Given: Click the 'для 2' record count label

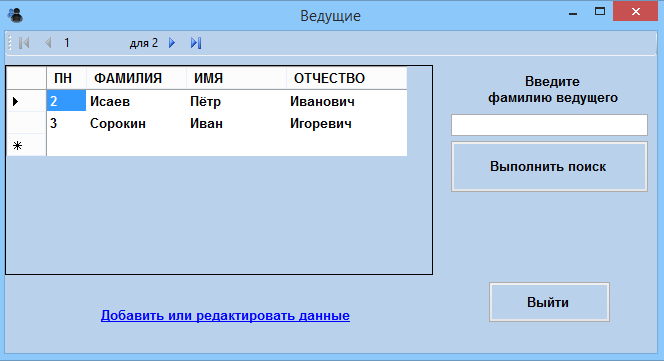Looking at the screenshot, I should click(x=144, y=43).
